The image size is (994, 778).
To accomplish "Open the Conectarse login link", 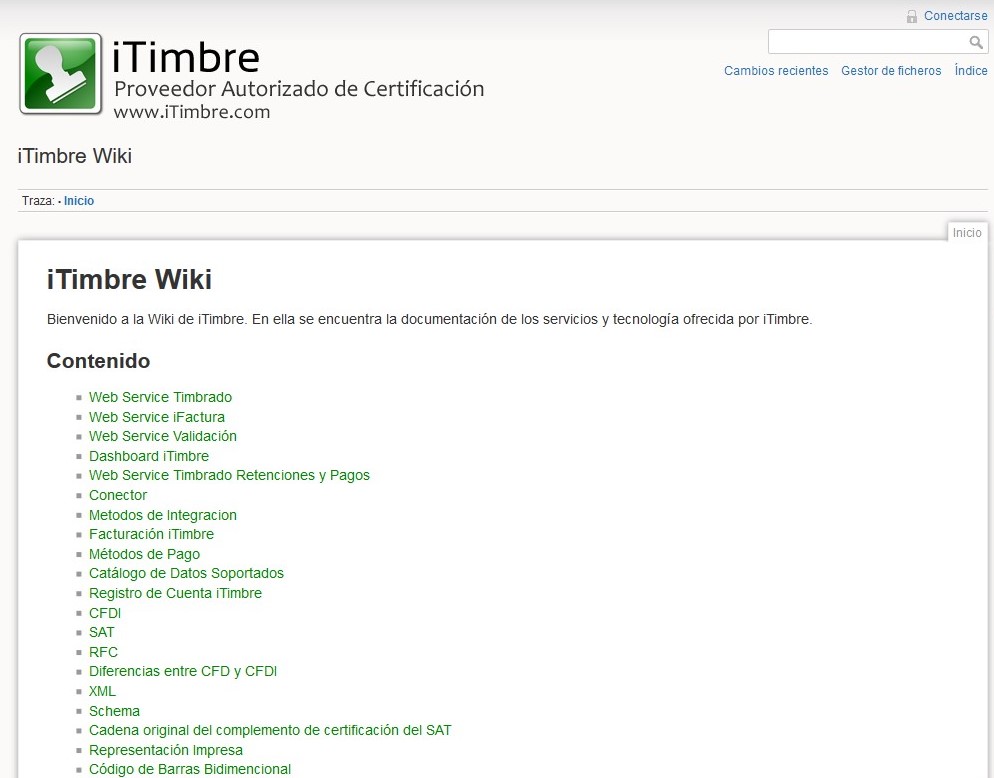I will (955, 16).
